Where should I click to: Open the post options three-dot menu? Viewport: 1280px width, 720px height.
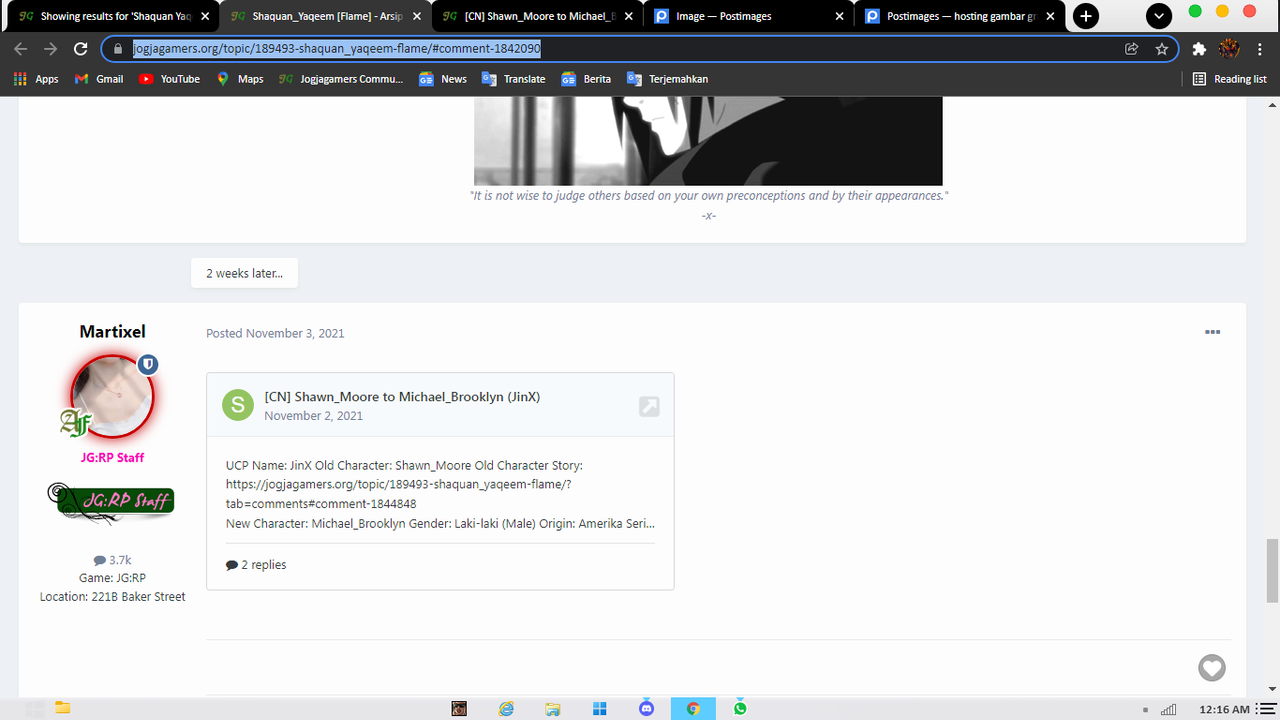1213,332
